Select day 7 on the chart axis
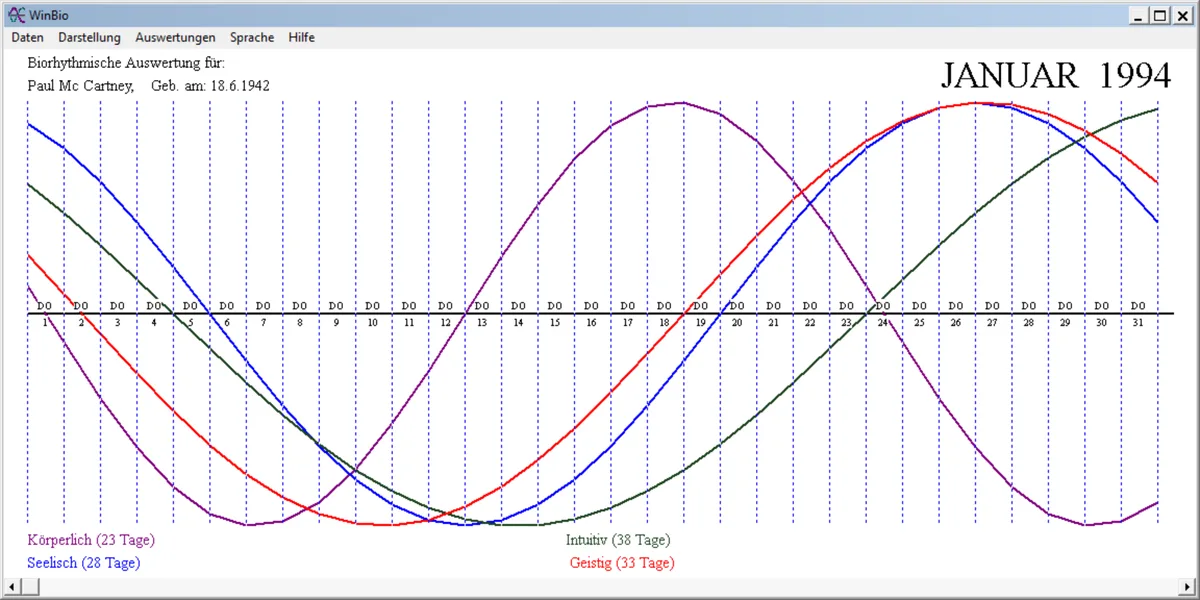The width and height of the screenshot is (1200, 600). tap(264, 323)
